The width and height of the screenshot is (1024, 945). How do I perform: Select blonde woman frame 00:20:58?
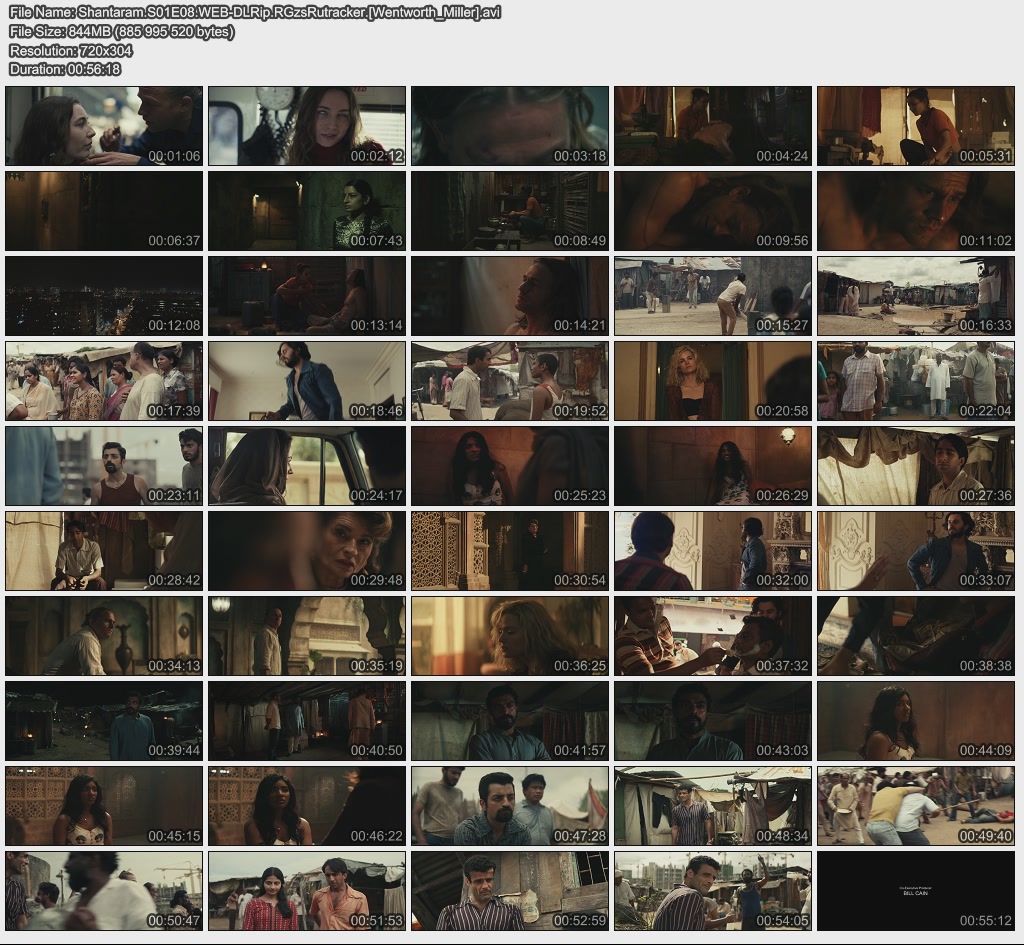712,381
